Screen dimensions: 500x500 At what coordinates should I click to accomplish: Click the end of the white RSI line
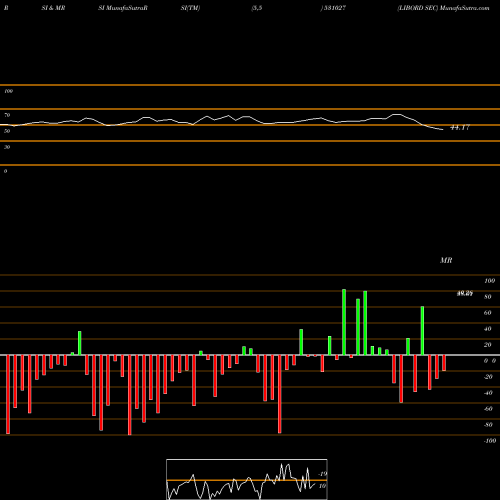point(443,129)
